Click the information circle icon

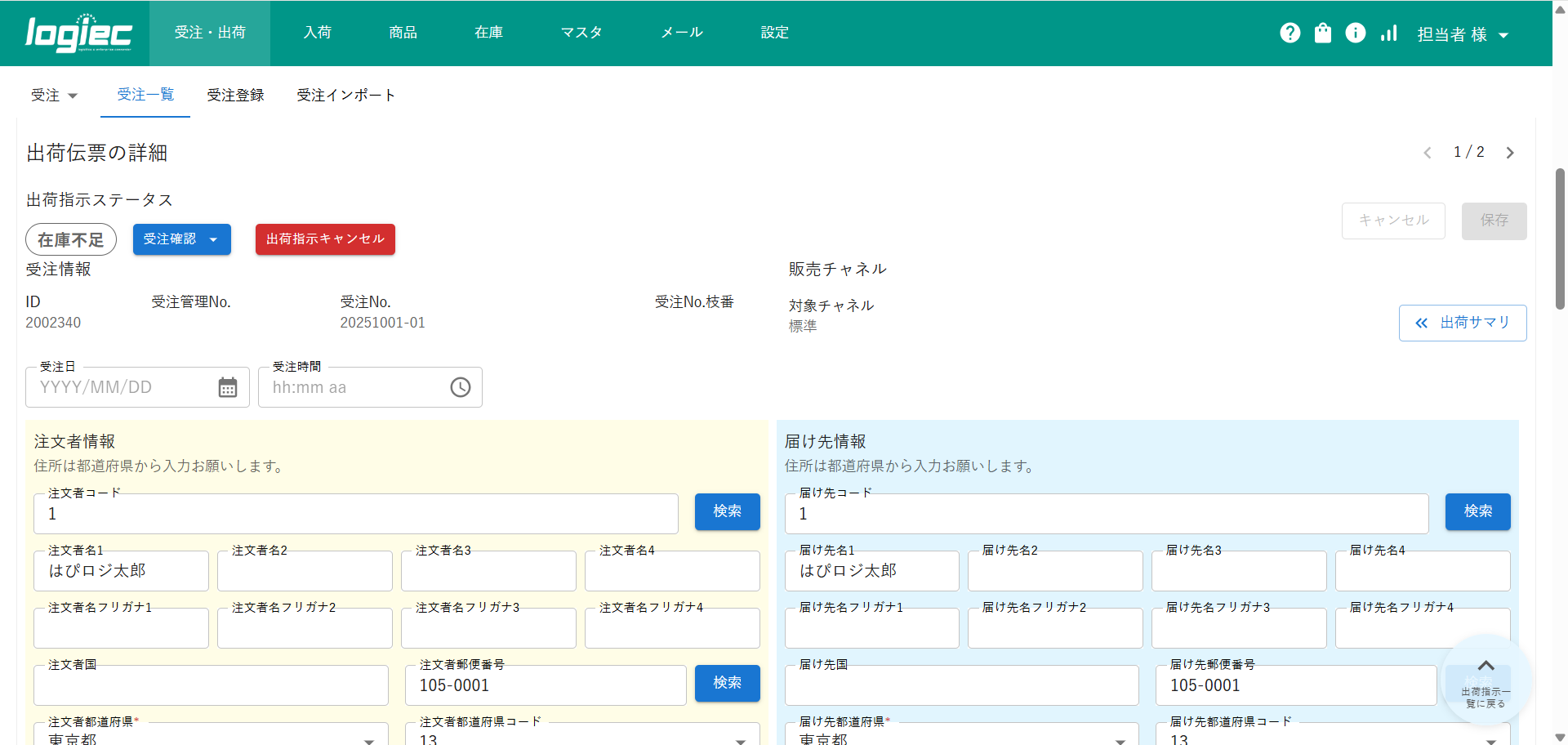point(1355,33)
